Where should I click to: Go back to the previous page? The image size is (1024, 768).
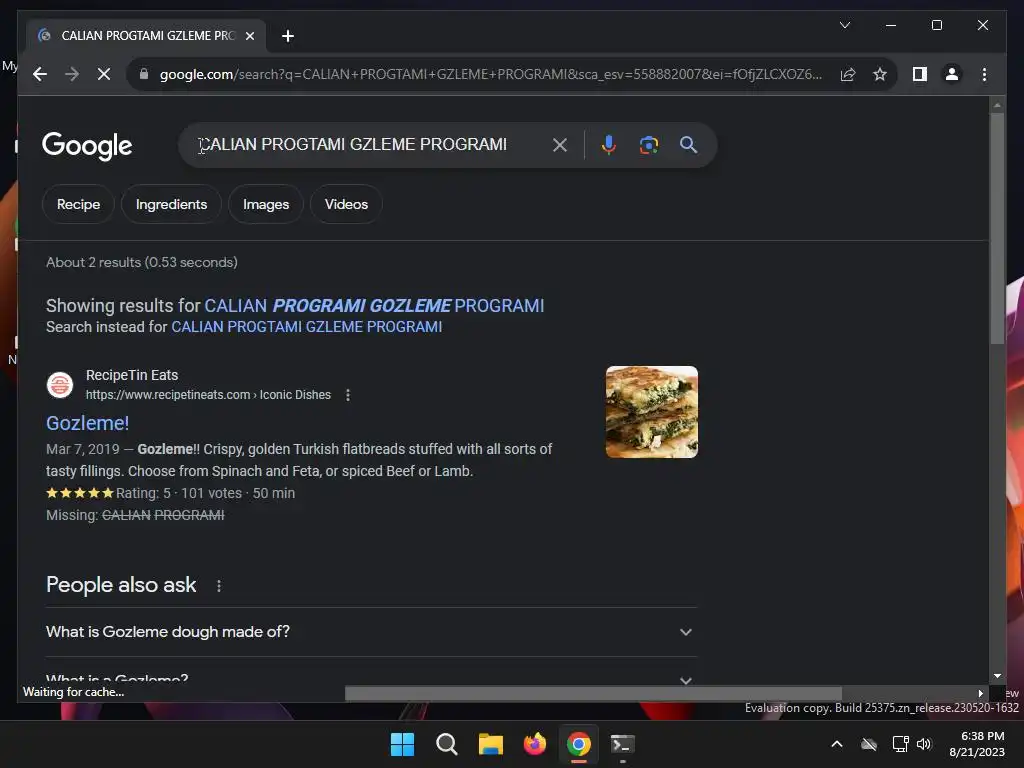coord(40,74)
